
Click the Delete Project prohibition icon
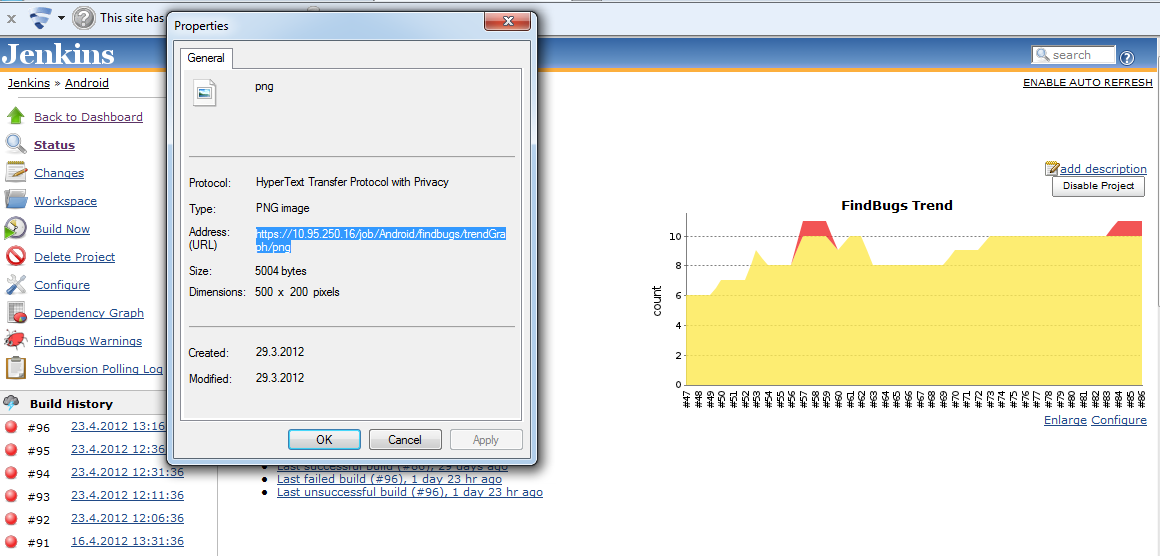click(x=15, y=257)
